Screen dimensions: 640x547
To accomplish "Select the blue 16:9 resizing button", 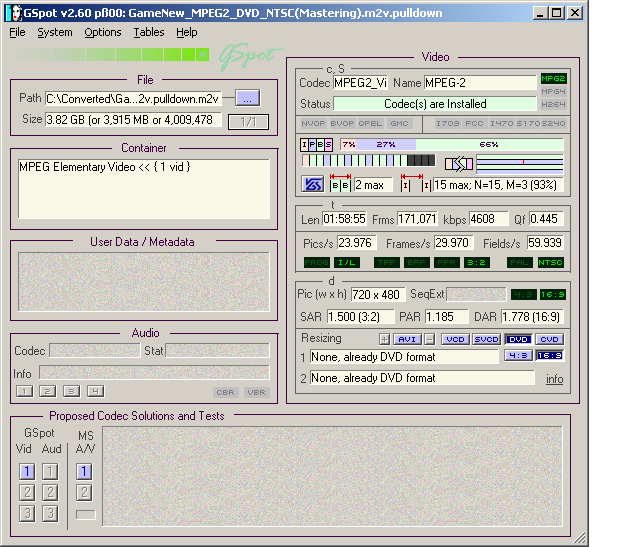I will [549, 356].
